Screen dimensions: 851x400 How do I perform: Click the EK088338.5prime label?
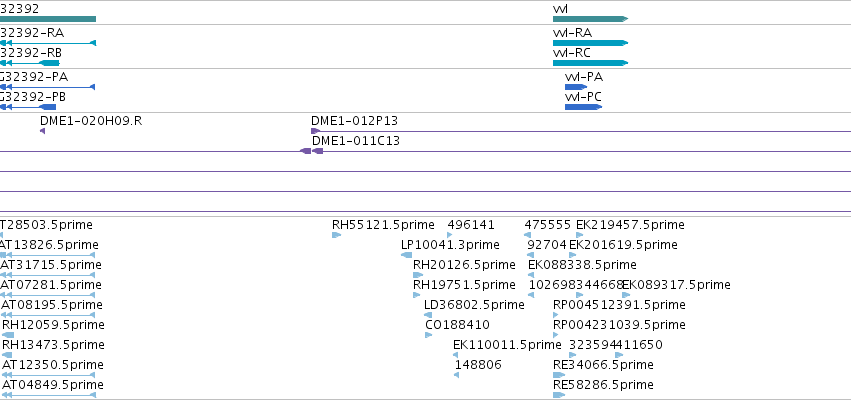(x=582, y=265)
